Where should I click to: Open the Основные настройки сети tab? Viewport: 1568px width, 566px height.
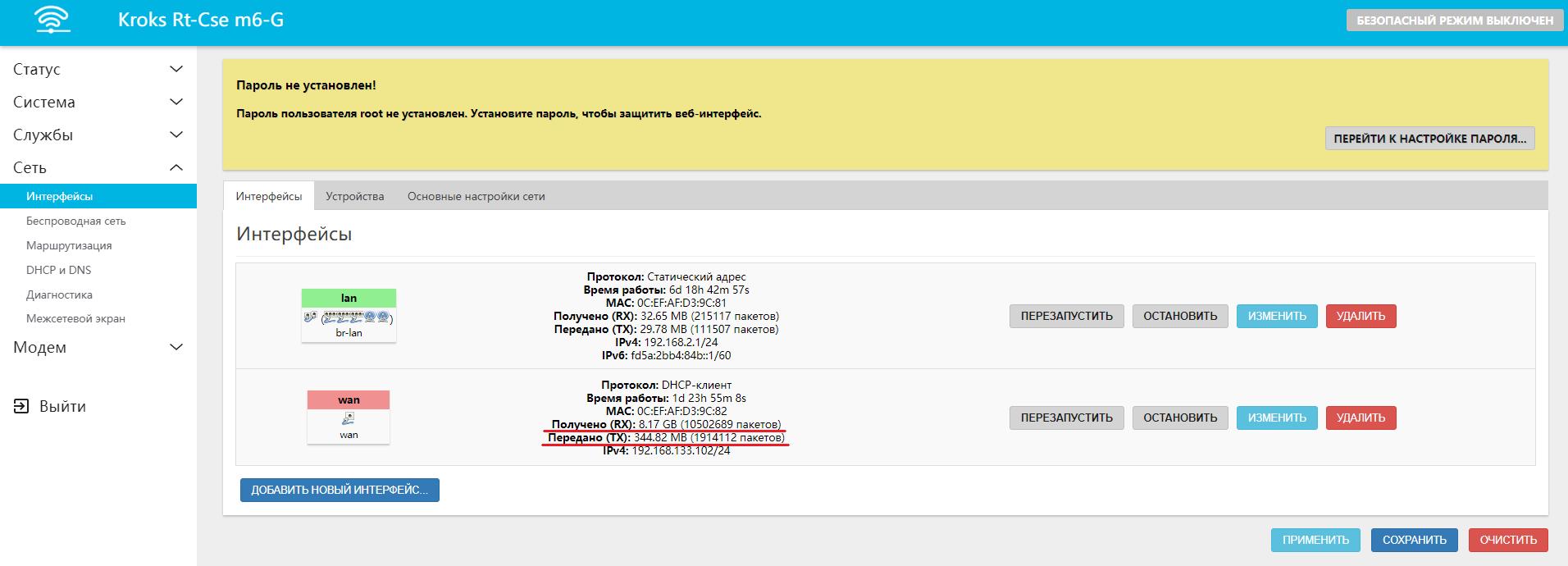[476, 196]
